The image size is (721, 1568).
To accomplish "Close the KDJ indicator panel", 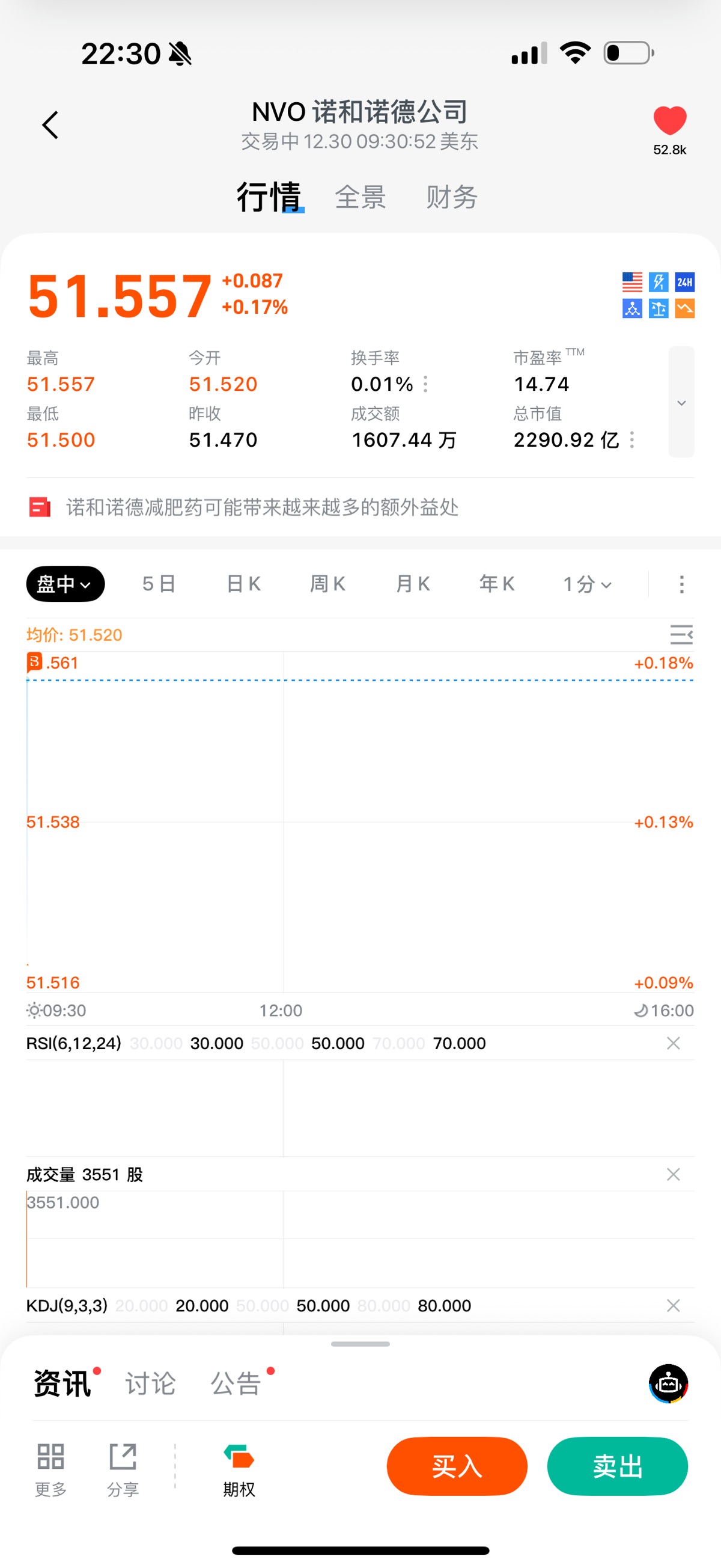I will click(x=673, y=1305).
